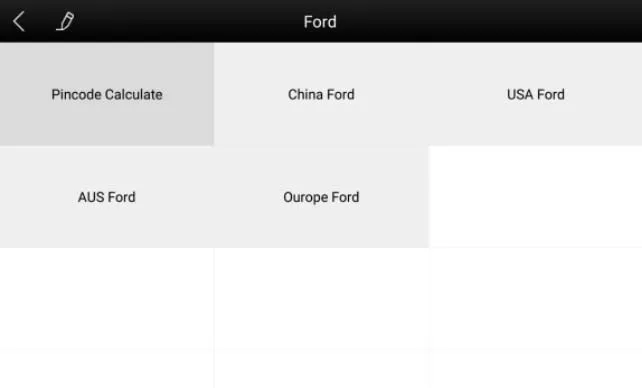Go back using the left arrow icon
The height and width of the screenshot is (388, 642).
click(19, 21)
